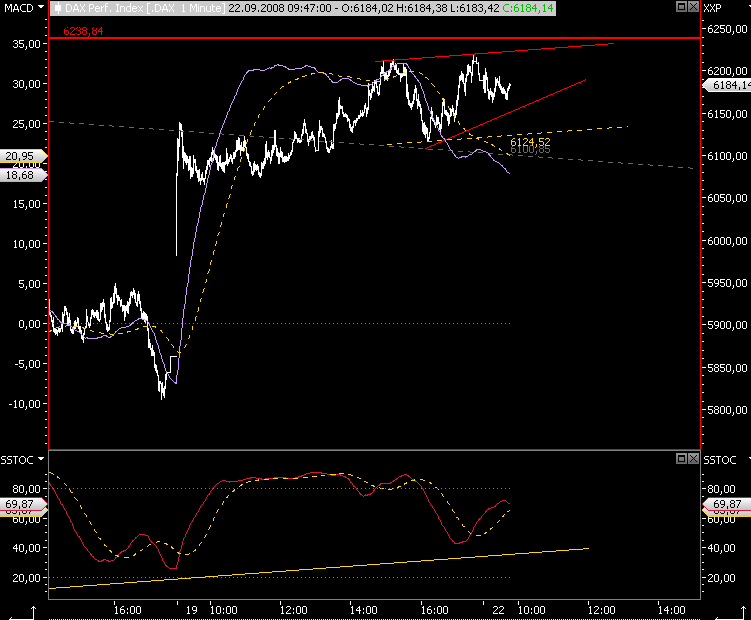Image resolution: width=751 pixels, height=620 pixels.
Task: Select the 6184,14 current price marker
Action: (x=727, y=85)
